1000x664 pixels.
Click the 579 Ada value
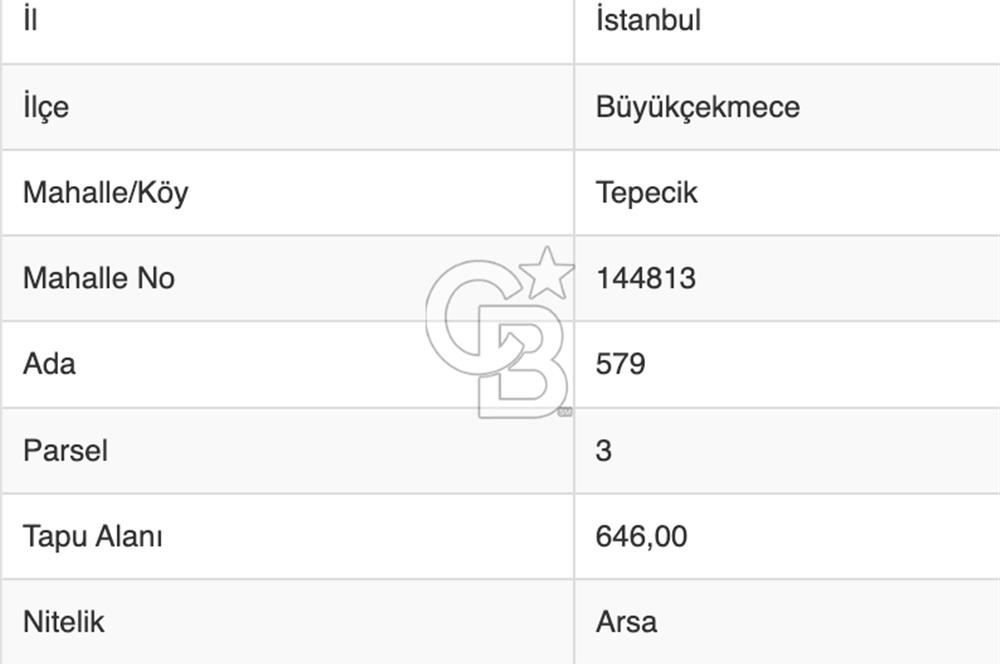tap(620, 363)
